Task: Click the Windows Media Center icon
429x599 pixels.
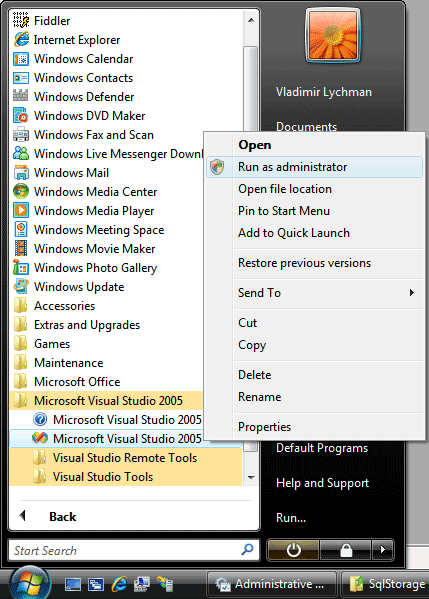Action: tap(21, 191)
